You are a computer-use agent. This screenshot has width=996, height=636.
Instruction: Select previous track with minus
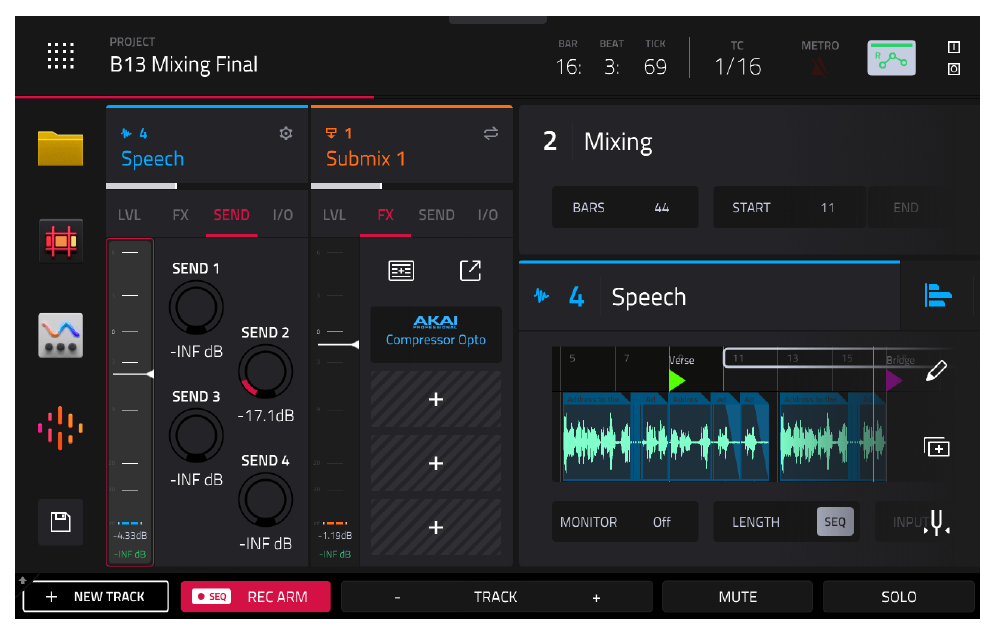pyautogui.click(x=398, y=597)
